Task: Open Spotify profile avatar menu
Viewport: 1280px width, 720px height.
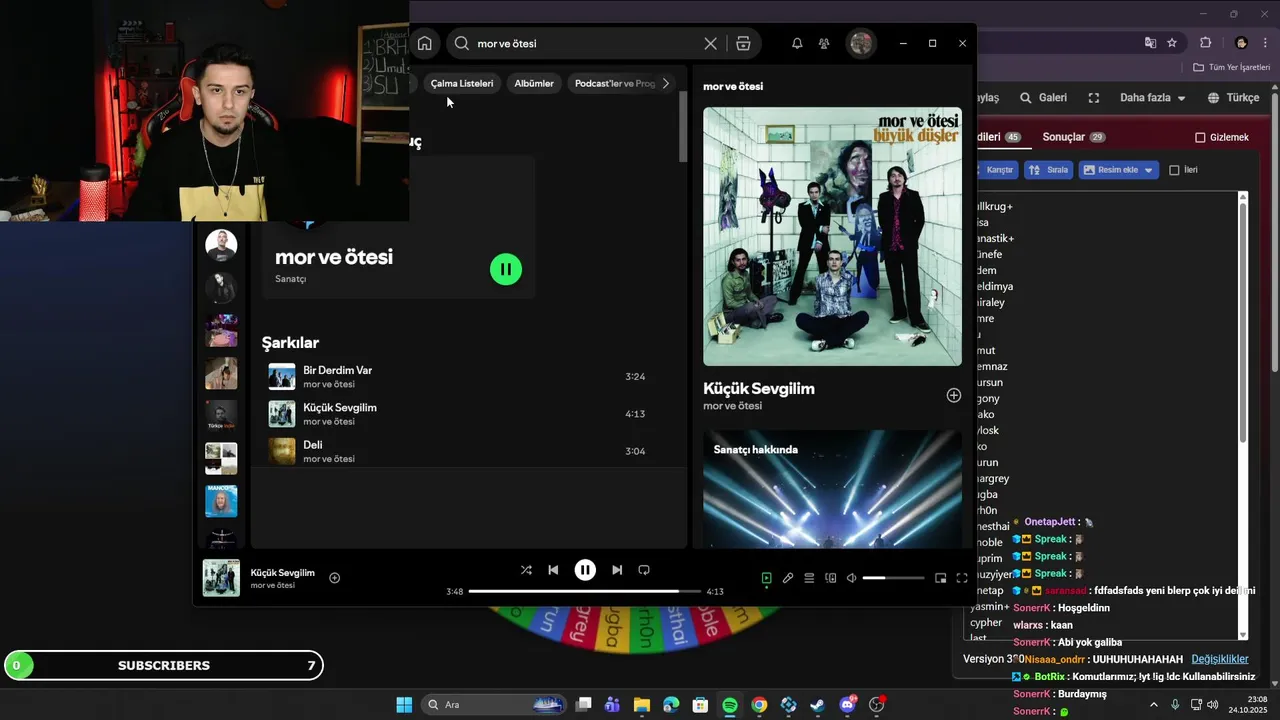Action: (861, 43)
